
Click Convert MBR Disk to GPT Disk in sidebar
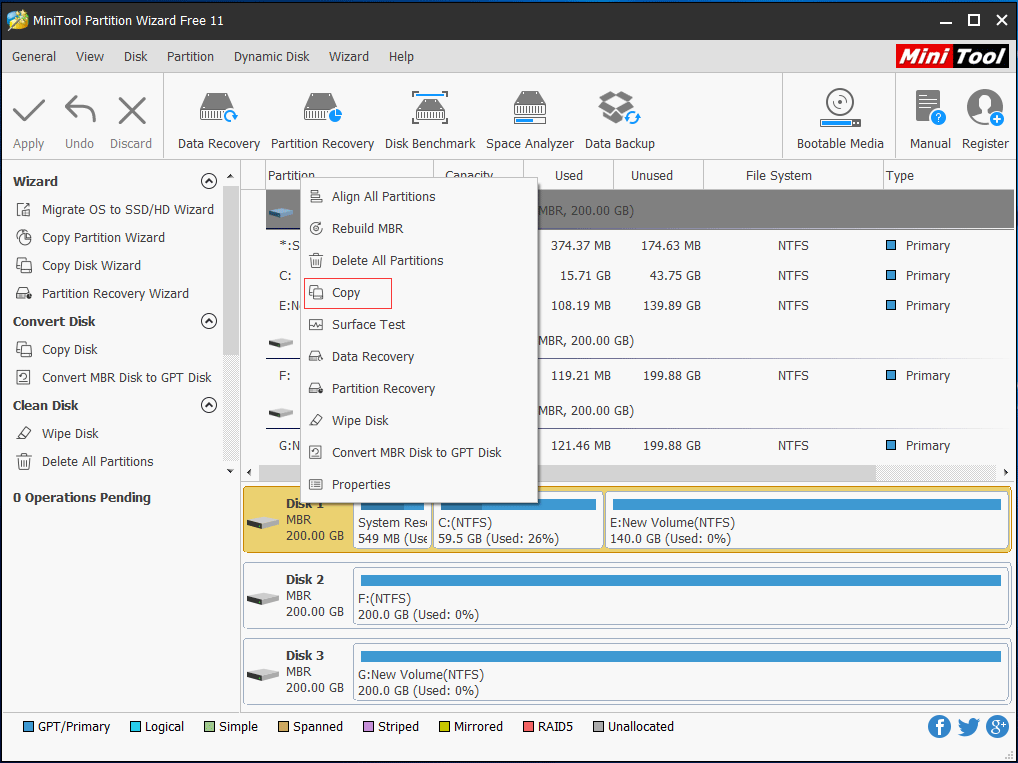click(126, 378)
